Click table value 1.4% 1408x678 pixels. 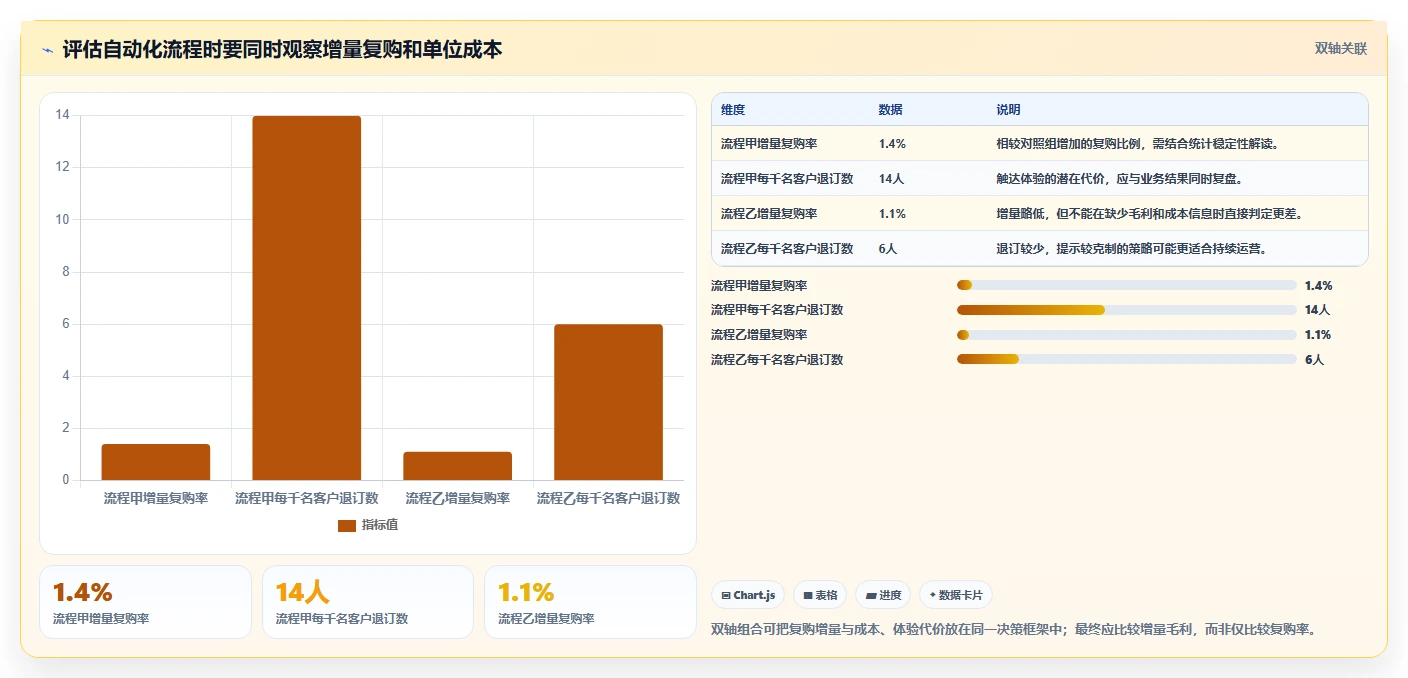[892, 144]
